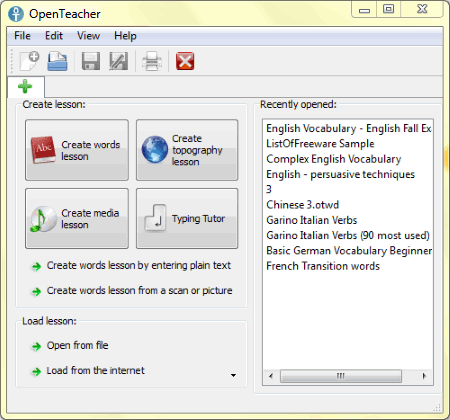This screenshot has height=420, width=450.
Task: Choose Load from the internet
Action: point(88,371)
